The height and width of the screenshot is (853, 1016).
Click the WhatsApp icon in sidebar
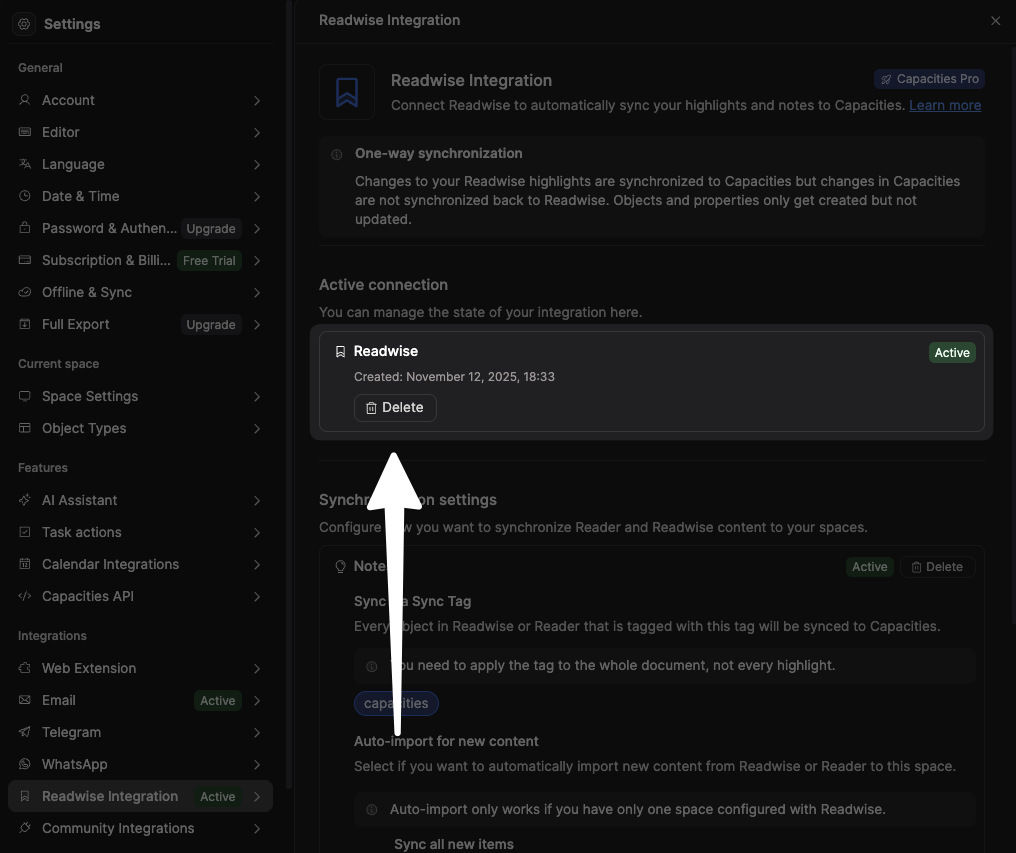tap(25, 764)
